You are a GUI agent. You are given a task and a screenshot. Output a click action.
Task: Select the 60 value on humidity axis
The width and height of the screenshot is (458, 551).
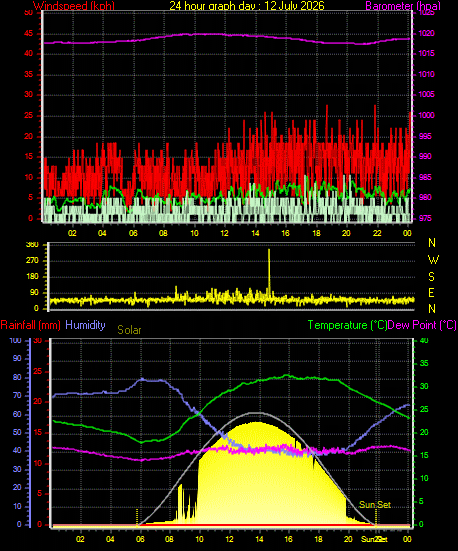tap(17, 414)
